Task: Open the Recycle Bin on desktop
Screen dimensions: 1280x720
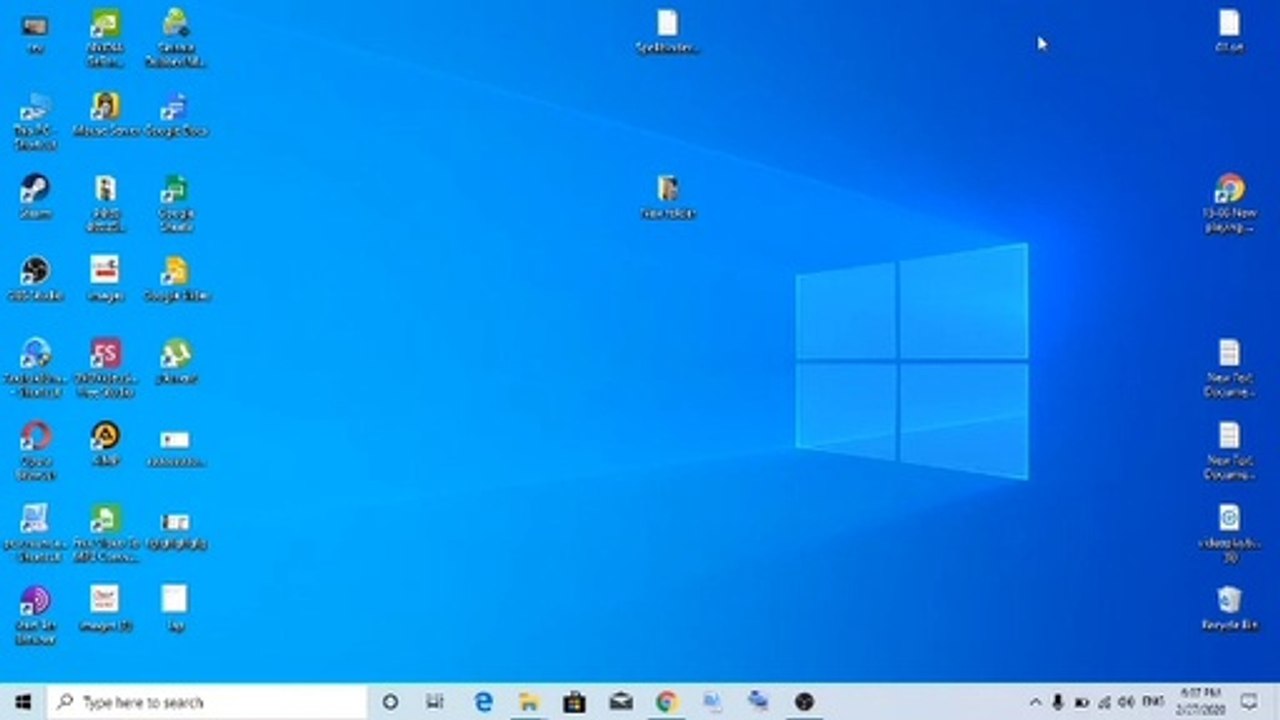Action: 1229,608
